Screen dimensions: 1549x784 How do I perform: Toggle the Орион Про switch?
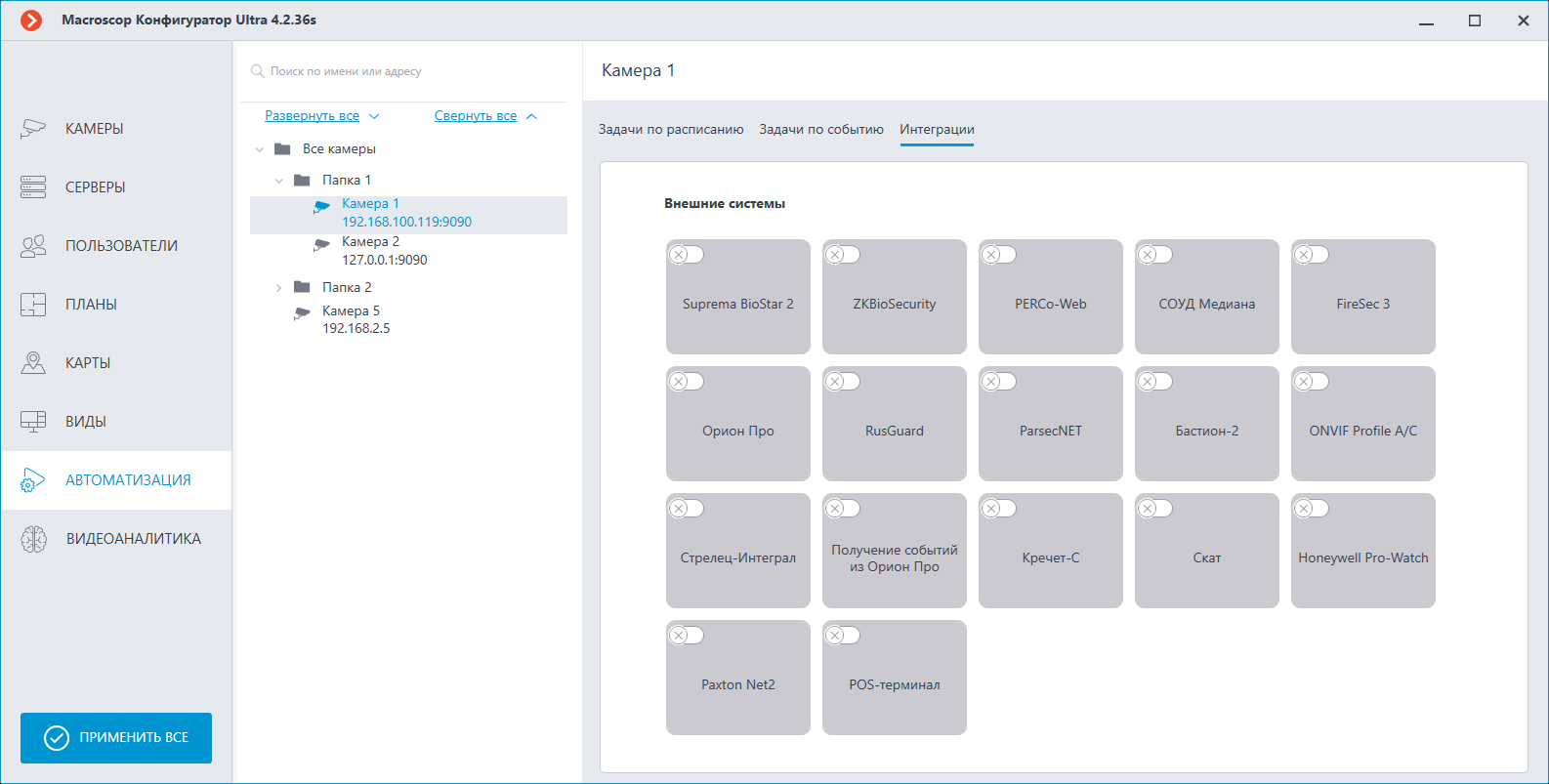click(687, 381)
